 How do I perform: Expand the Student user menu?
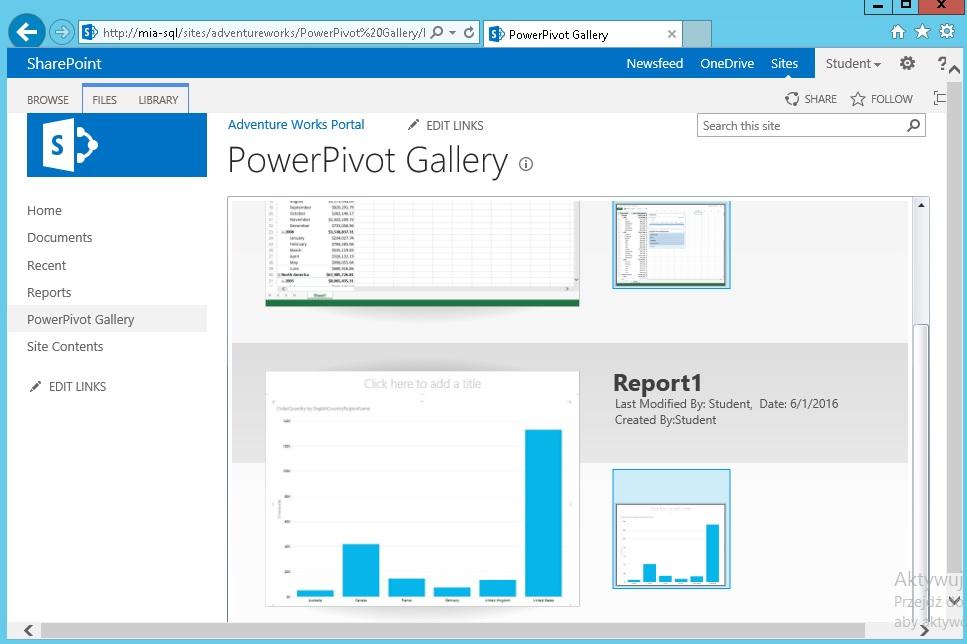click(853, 64)
